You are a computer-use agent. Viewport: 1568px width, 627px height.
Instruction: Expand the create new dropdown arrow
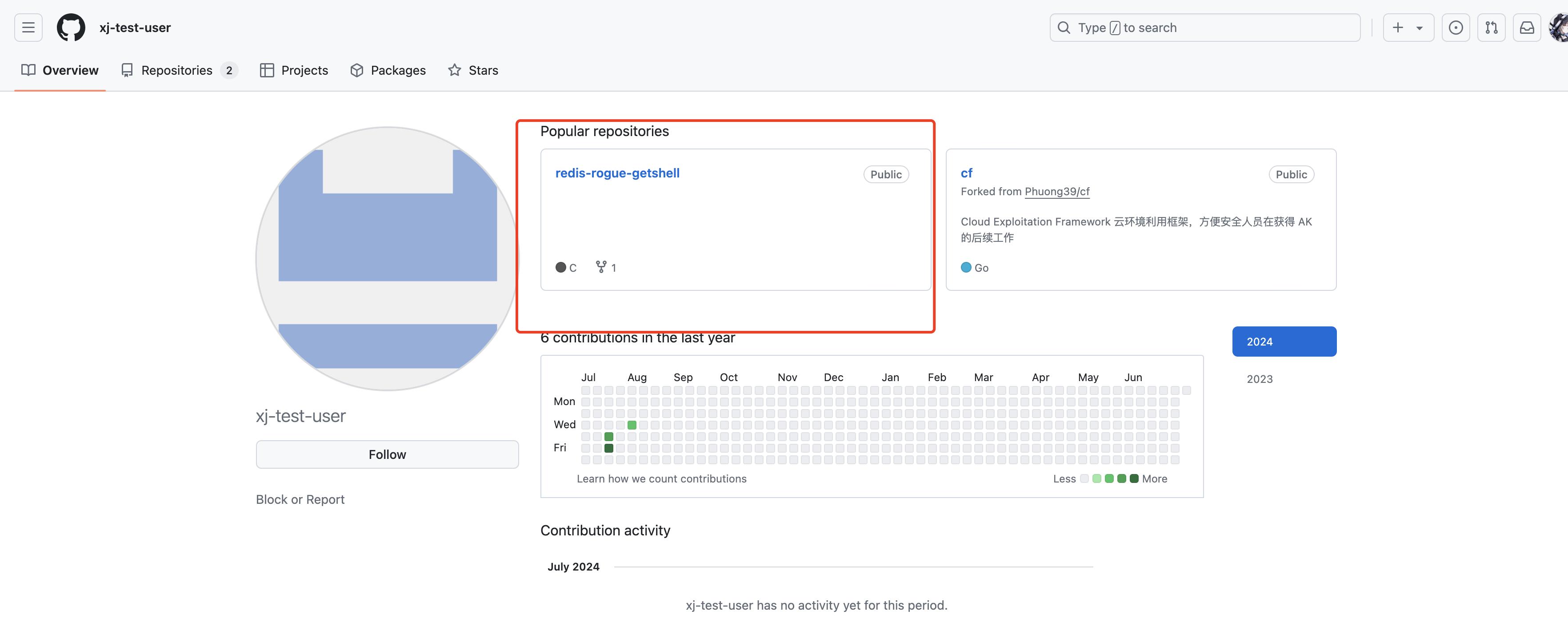click(1420, 28)
